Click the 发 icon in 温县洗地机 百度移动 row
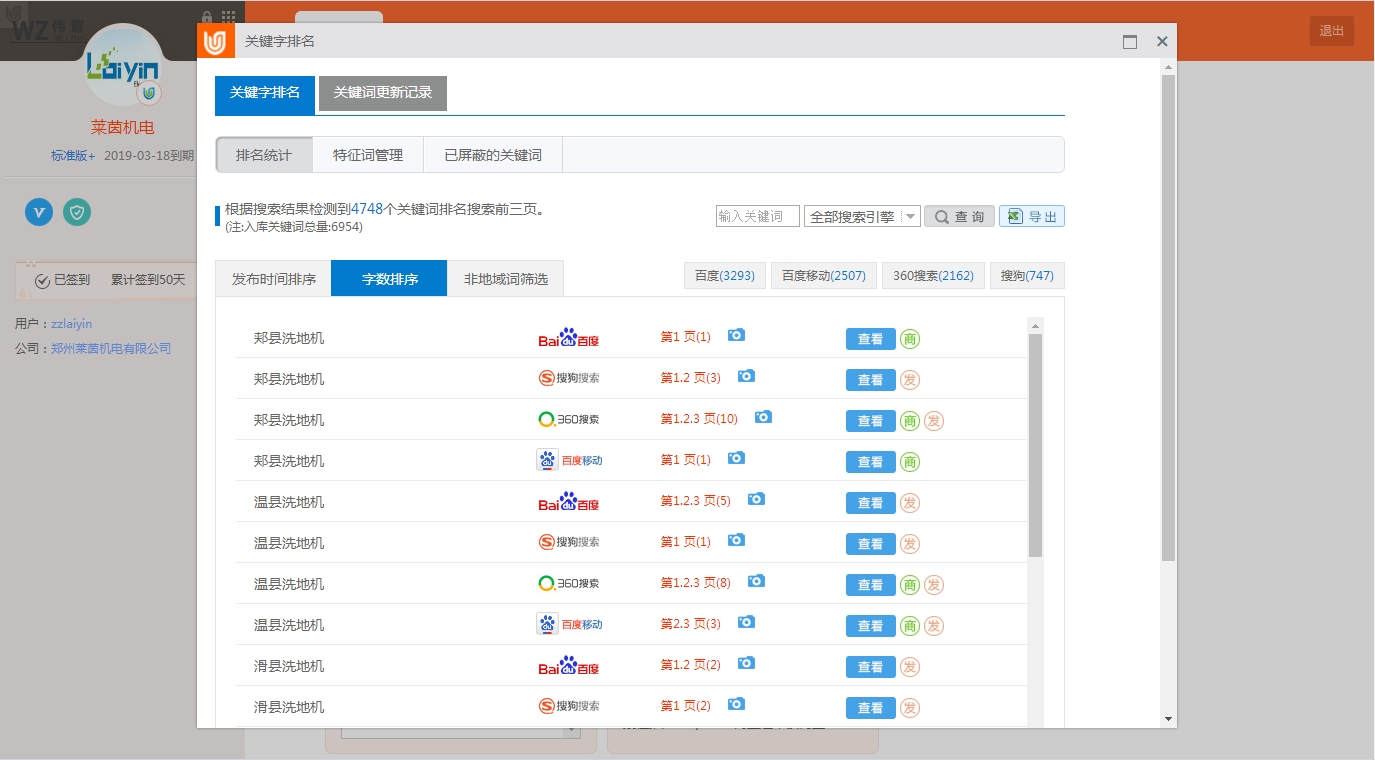 pos(933,626)
